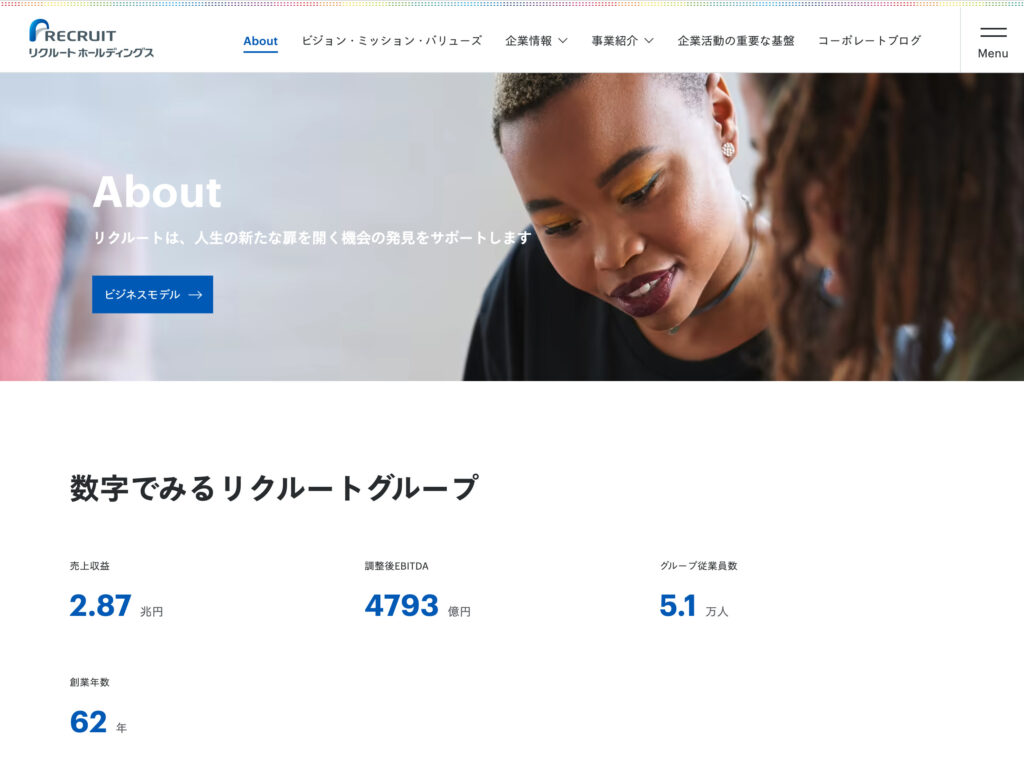Screen dimensions: 1024x763
Task: Click the 数字でみるリクルートグループ heading
Action: [274, 488]
